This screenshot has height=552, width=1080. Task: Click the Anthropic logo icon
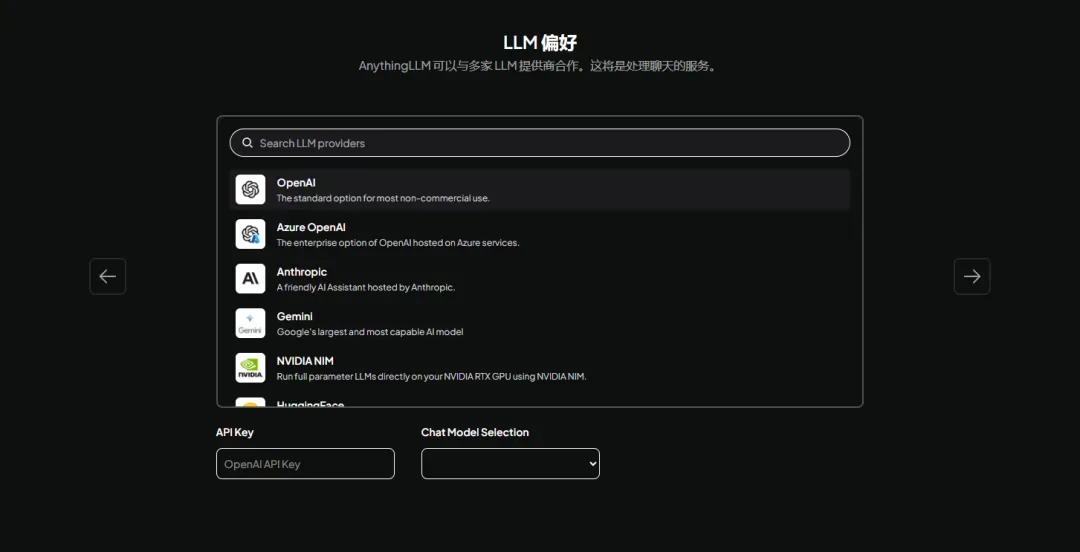point(250,278)
